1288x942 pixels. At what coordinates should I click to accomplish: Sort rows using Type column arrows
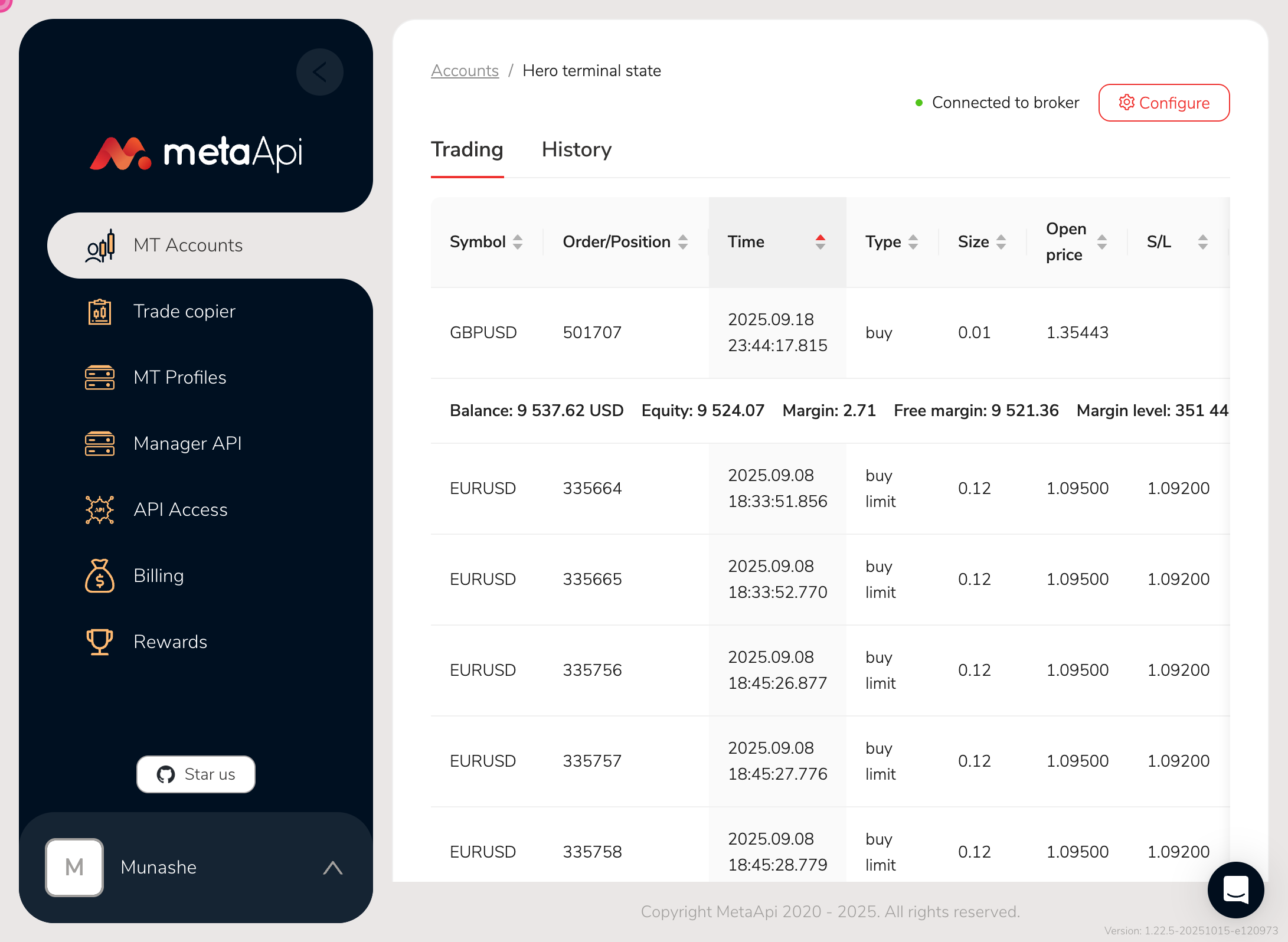tap(913, 242)
